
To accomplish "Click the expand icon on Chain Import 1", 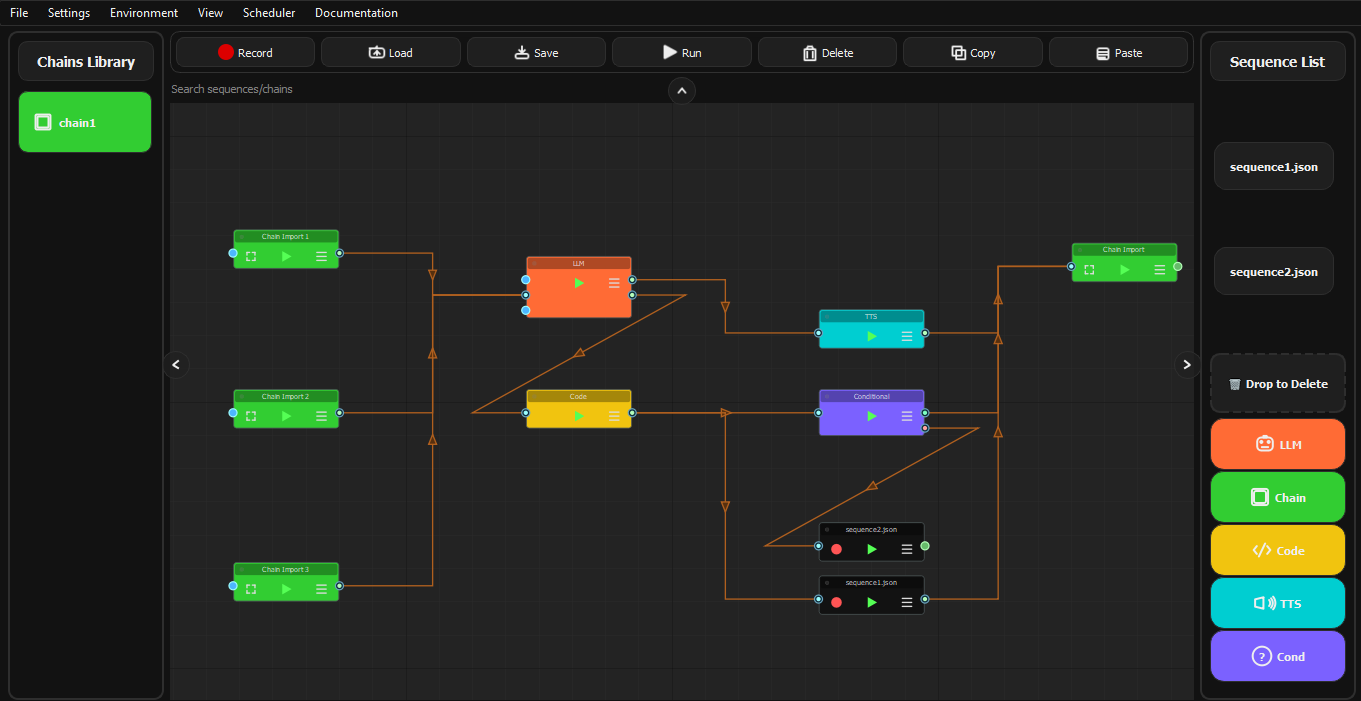I will click(x=250, y=255).
